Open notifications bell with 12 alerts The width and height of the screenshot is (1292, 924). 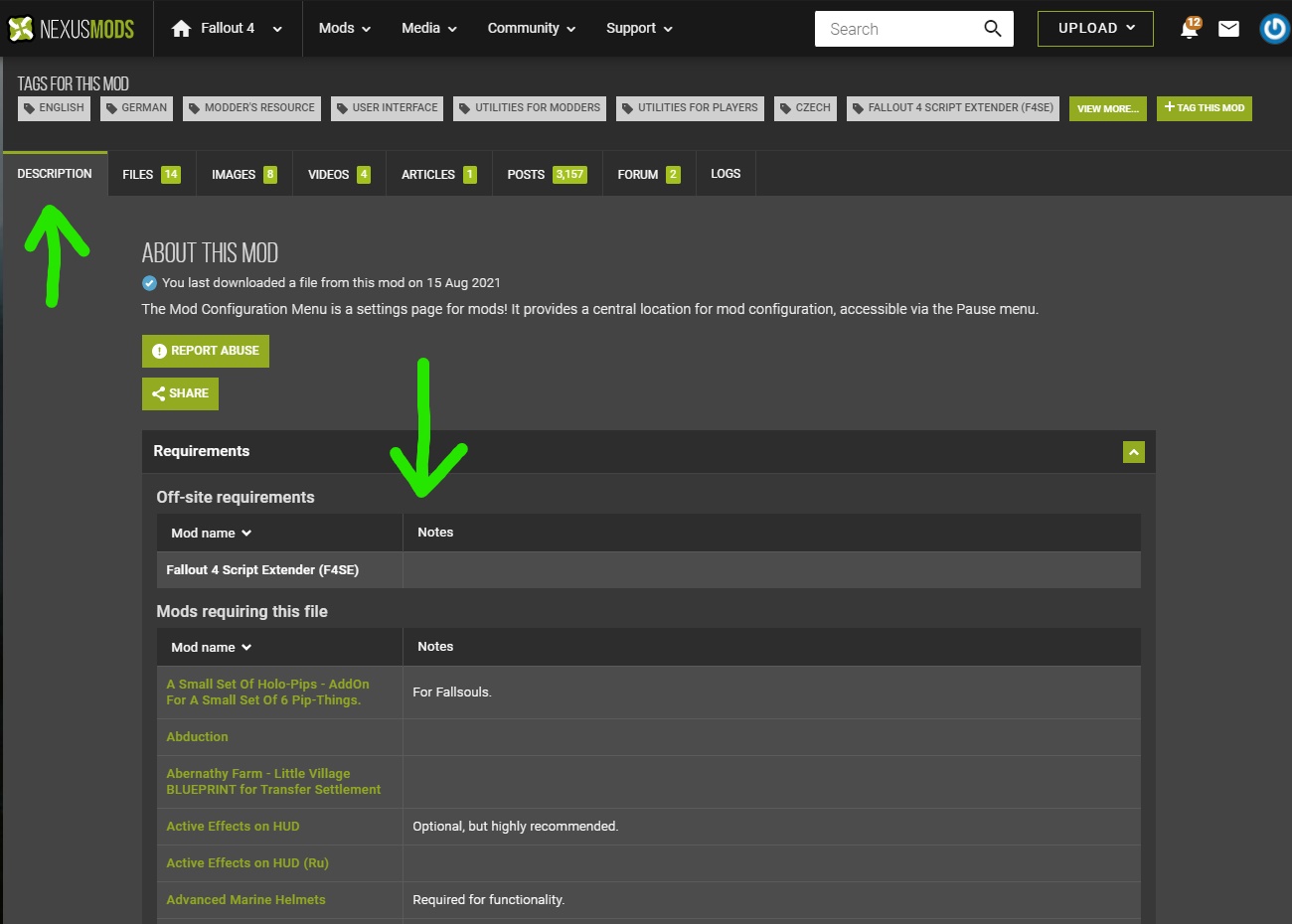(x=1190, y=28)
